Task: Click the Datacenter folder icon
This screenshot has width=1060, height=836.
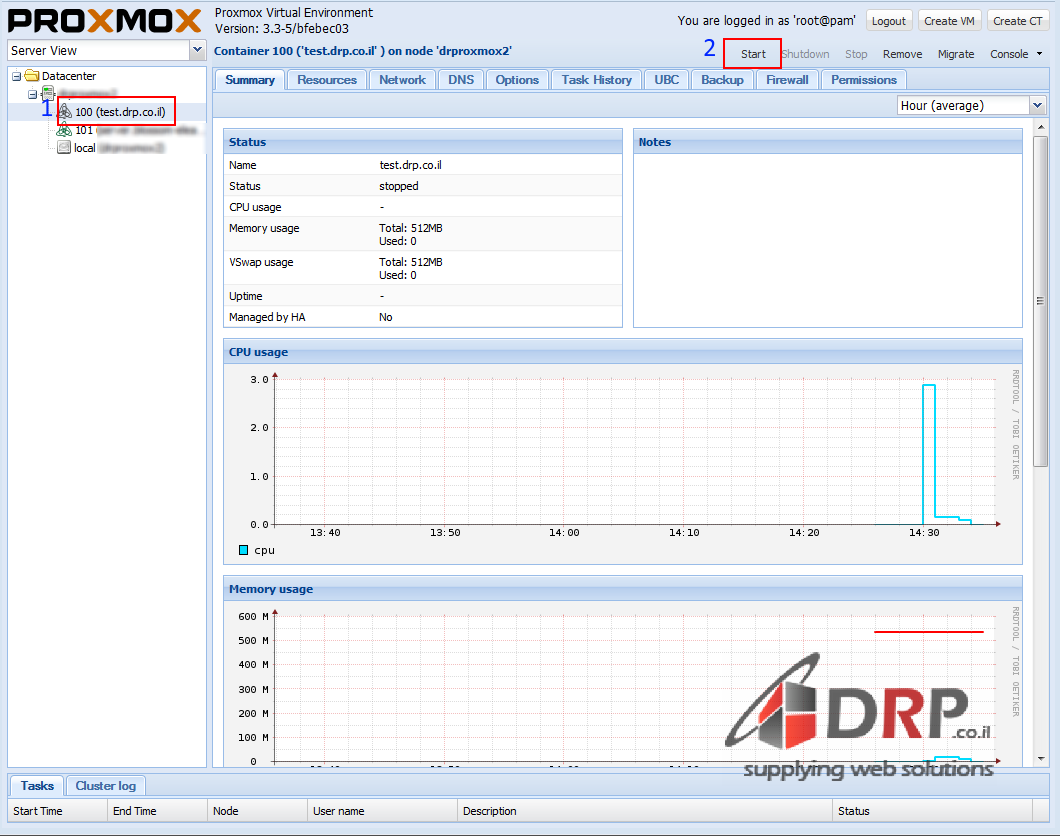Action: (x=32, y=76)
